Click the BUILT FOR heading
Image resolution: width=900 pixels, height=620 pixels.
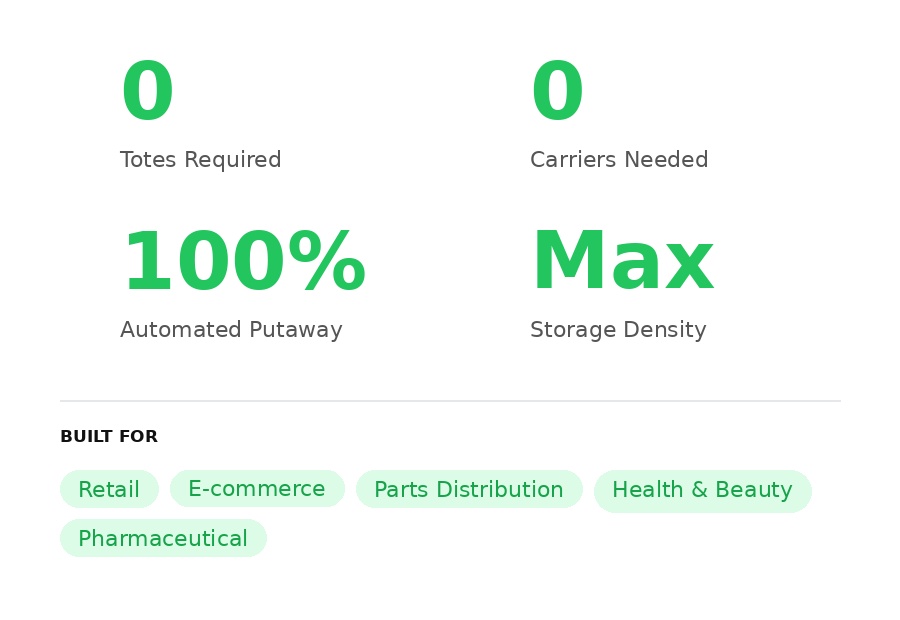coord(109,436)
